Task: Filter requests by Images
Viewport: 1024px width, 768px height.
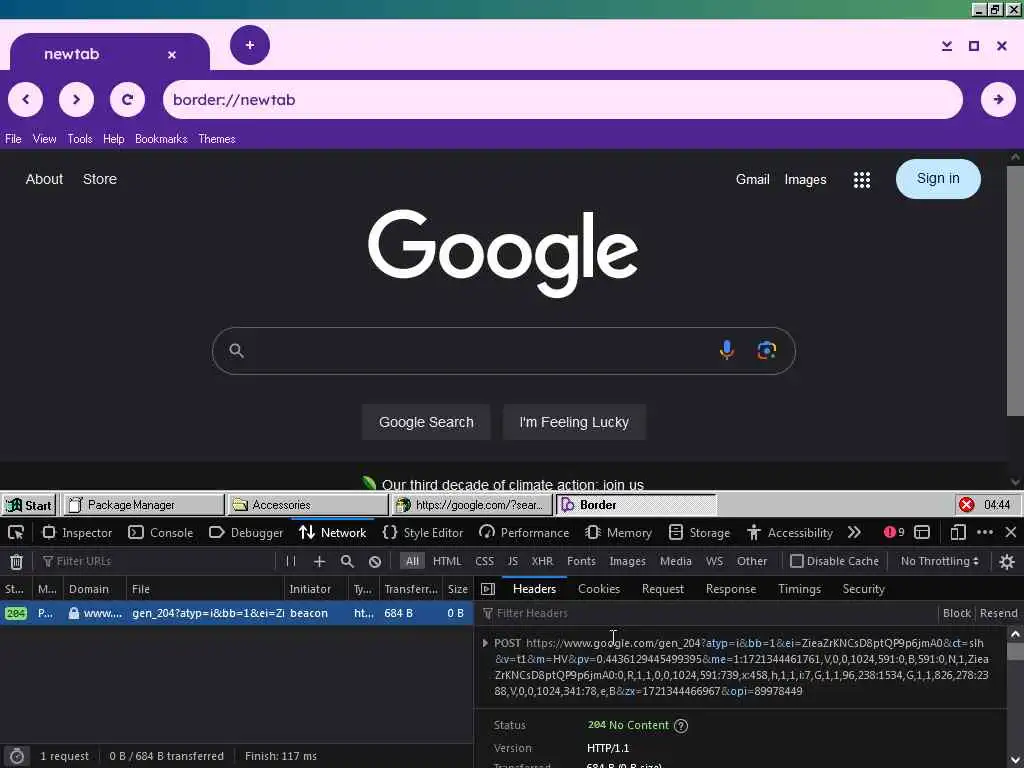Action: click(x=627, y=561)
